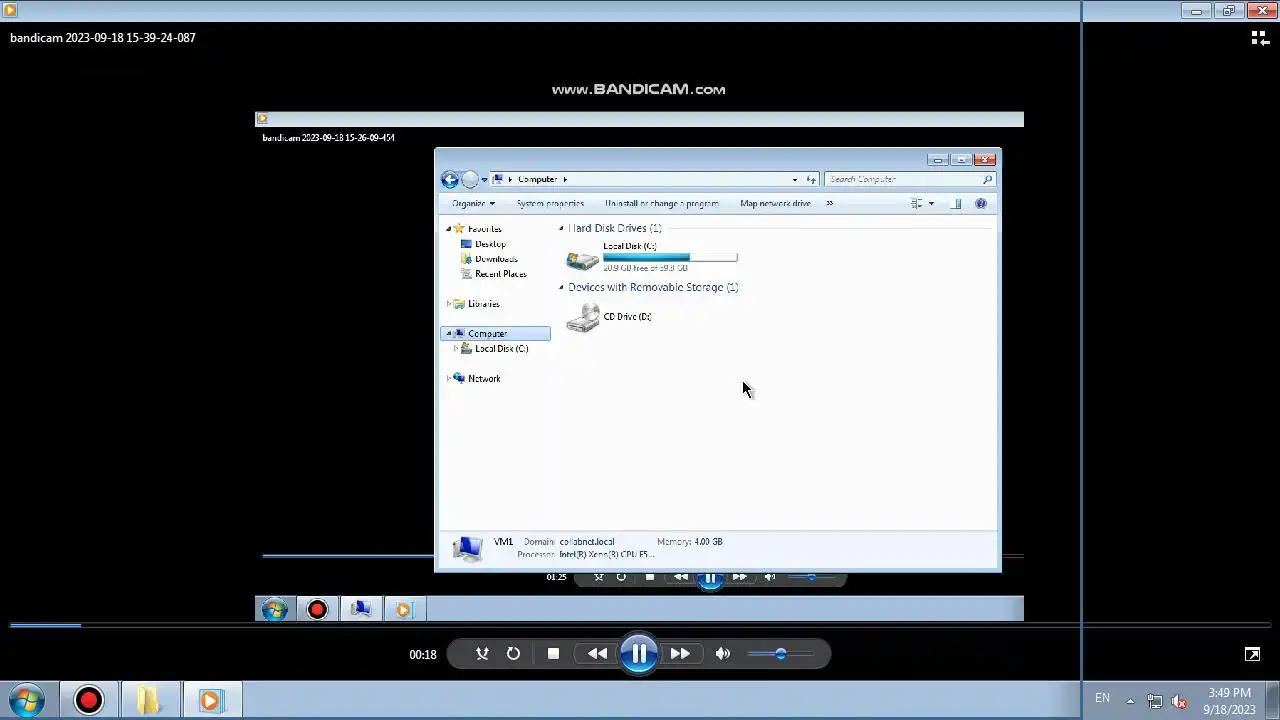Switch to Library via top-right grid icon
Screen dimensions: 1280x720
(x=1260, y=38)
